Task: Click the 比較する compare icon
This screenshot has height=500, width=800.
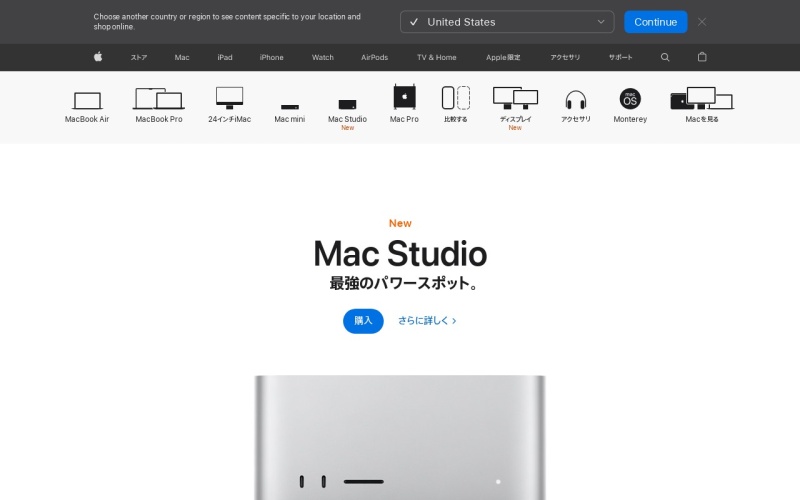Action: (x=456, y=98)
